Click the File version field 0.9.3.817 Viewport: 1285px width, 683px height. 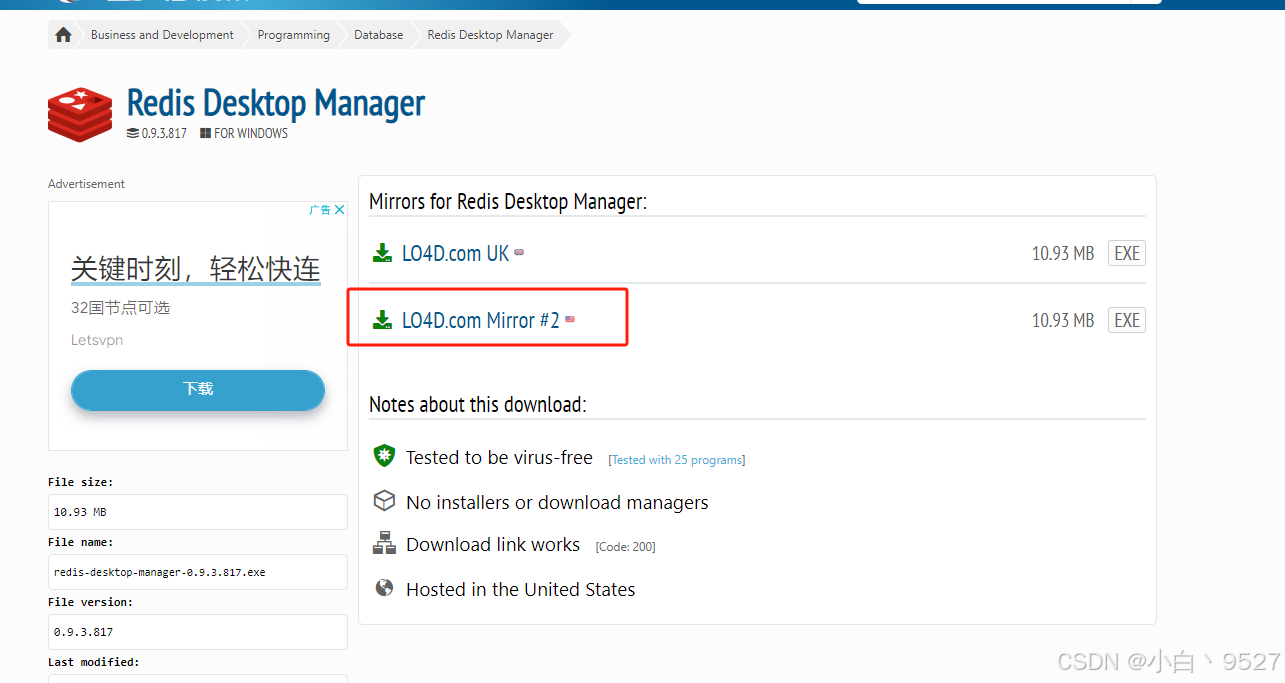pos(198,632)
